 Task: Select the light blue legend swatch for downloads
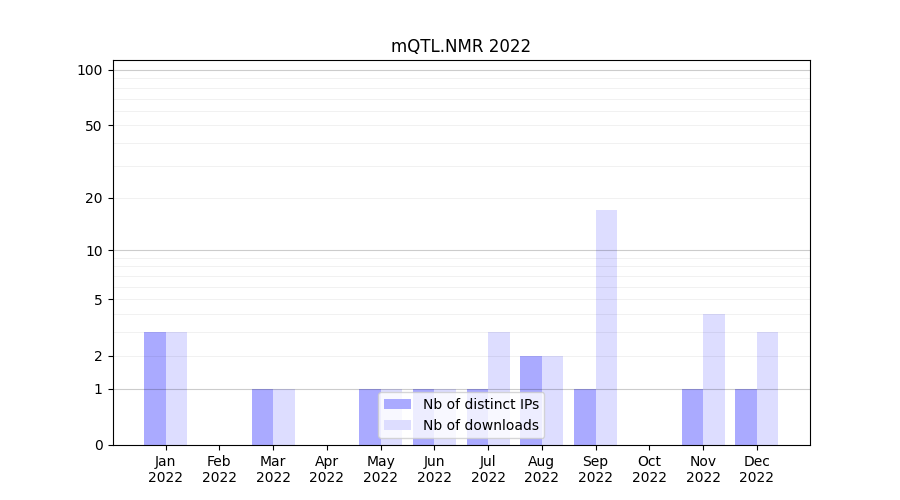[x=397, y=425]
